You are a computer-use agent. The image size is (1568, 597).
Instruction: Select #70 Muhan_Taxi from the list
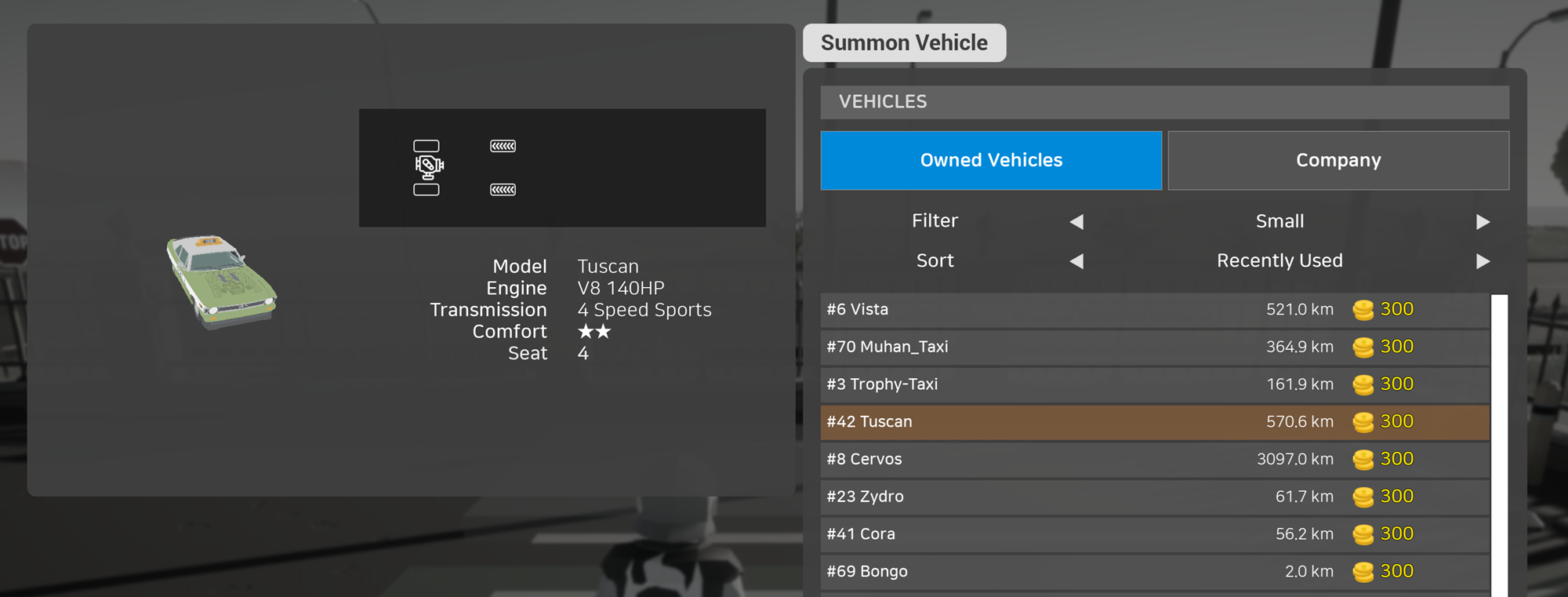click(x=1155, y=347)
